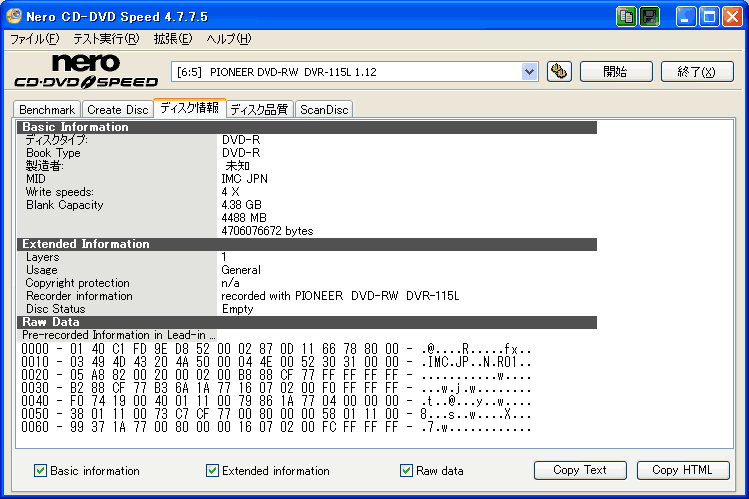Click the Recorder information value text

[x=340, y=296]
